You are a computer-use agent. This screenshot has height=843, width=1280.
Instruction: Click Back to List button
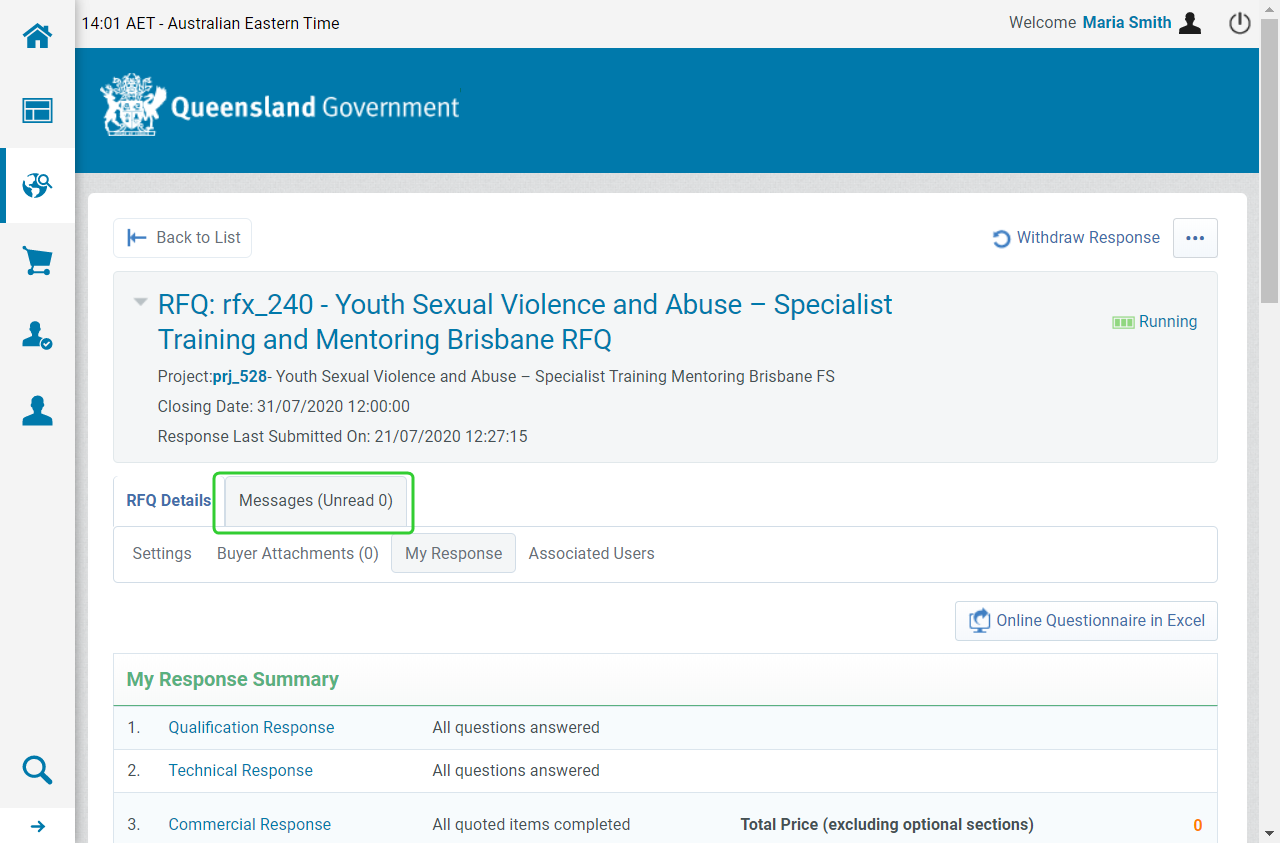click(x=183, y=238)
